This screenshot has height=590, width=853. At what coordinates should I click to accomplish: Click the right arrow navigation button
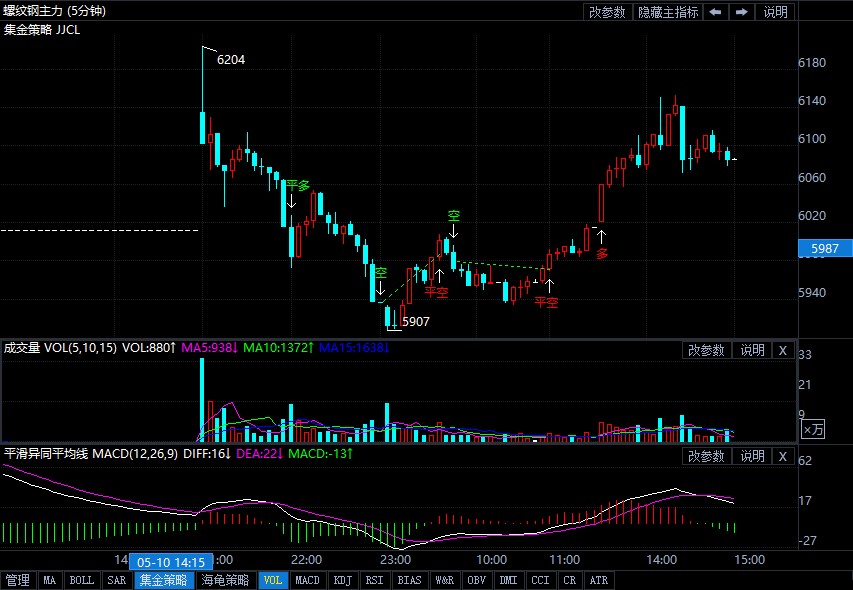741,12
